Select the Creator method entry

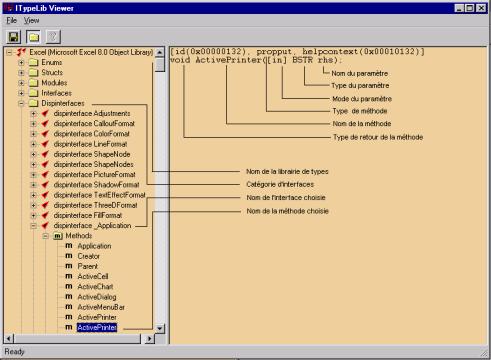click(88, 256)
